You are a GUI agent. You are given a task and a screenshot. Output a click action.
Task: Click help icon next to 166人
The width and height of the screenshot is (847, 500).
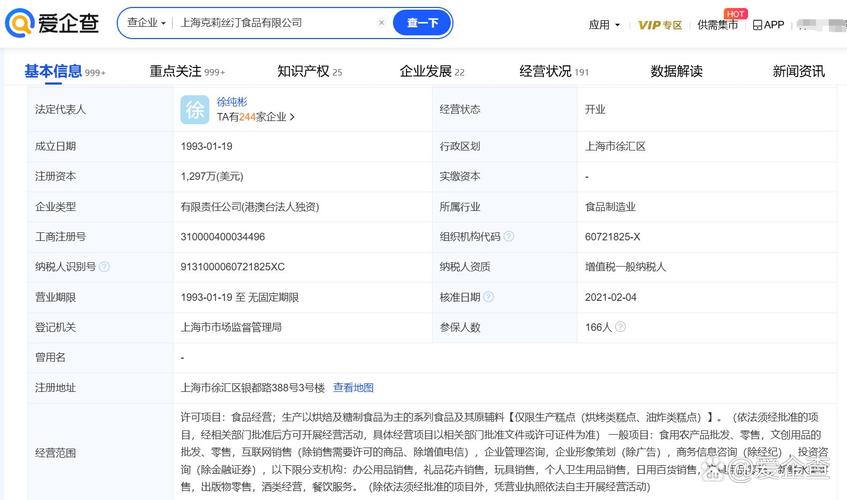tap(621, 327)
